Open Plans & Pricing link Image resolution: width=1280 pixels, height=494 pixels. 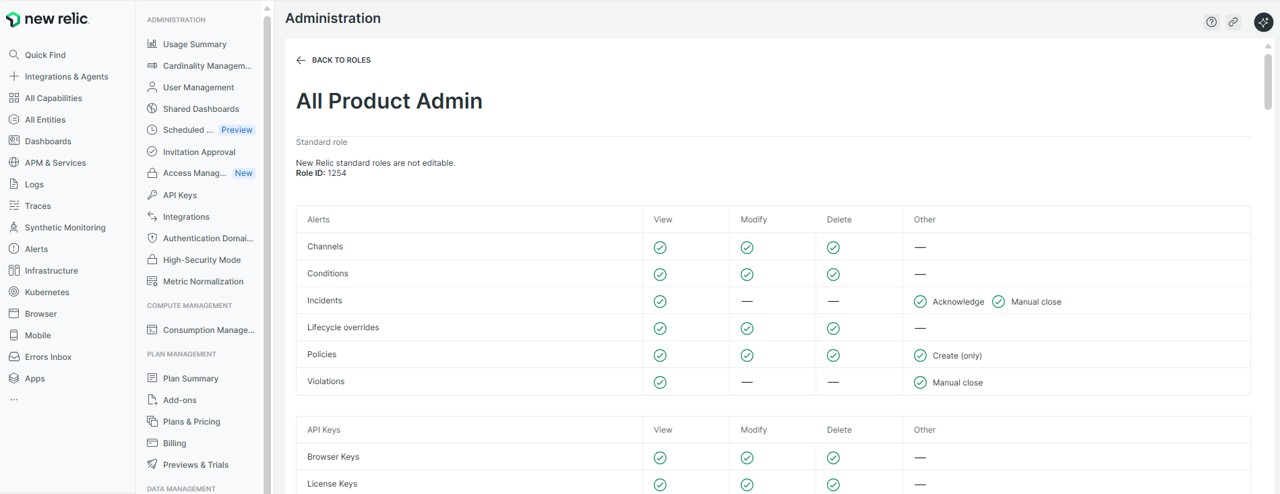[191, 422]
